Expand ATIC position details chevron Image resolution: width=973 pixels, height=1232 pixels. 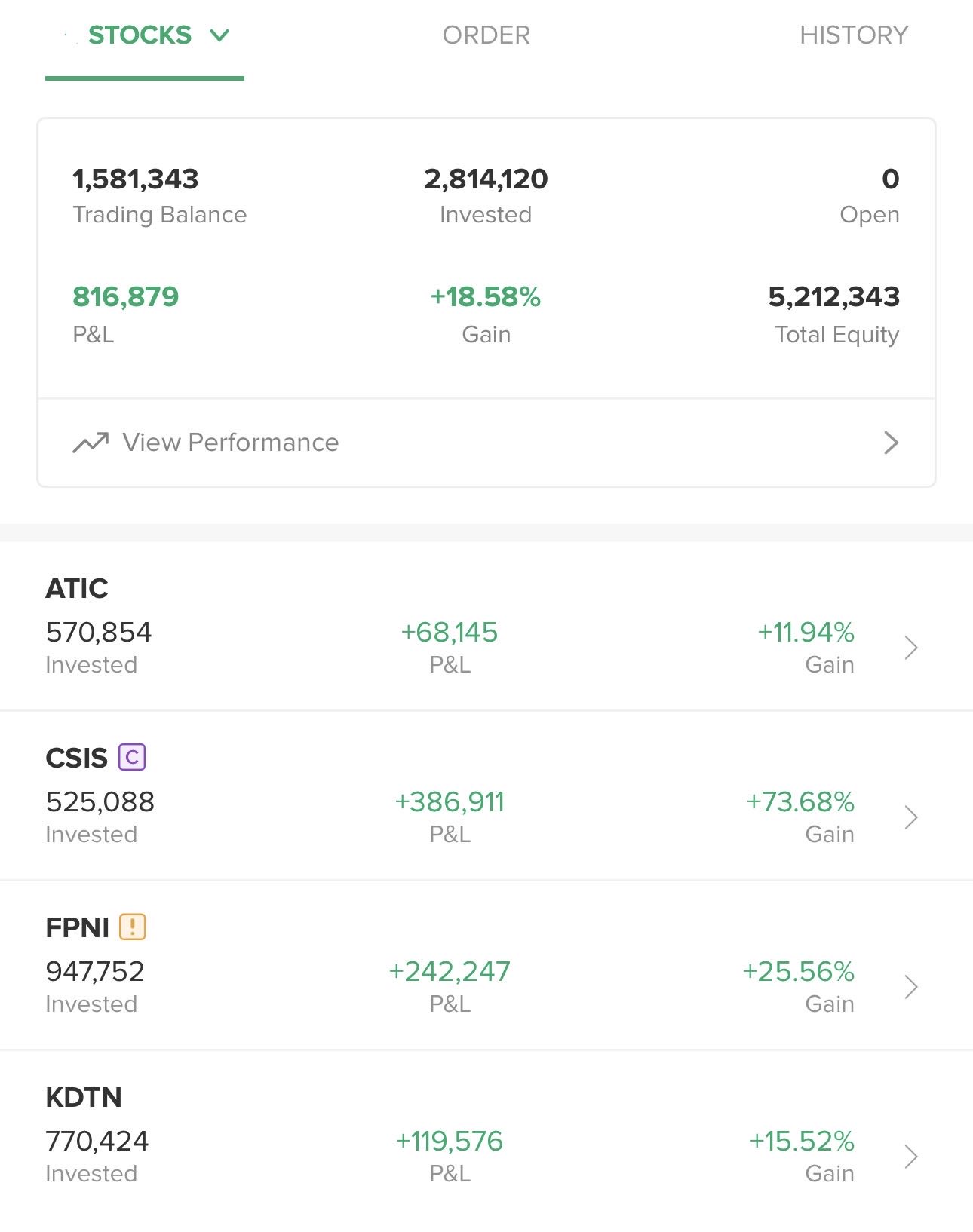click(910, 648)
